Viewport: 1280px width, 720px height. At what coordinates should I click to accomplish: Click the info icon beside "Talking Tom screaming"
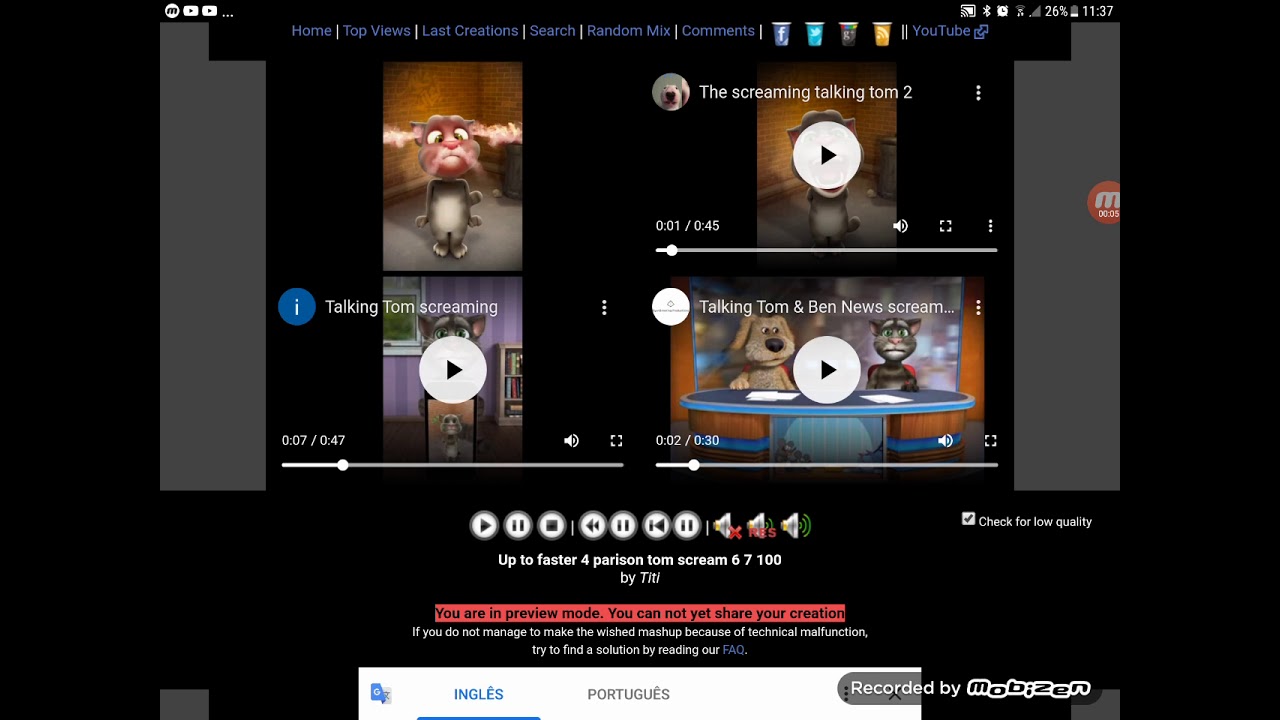click(x=296, y=307)
